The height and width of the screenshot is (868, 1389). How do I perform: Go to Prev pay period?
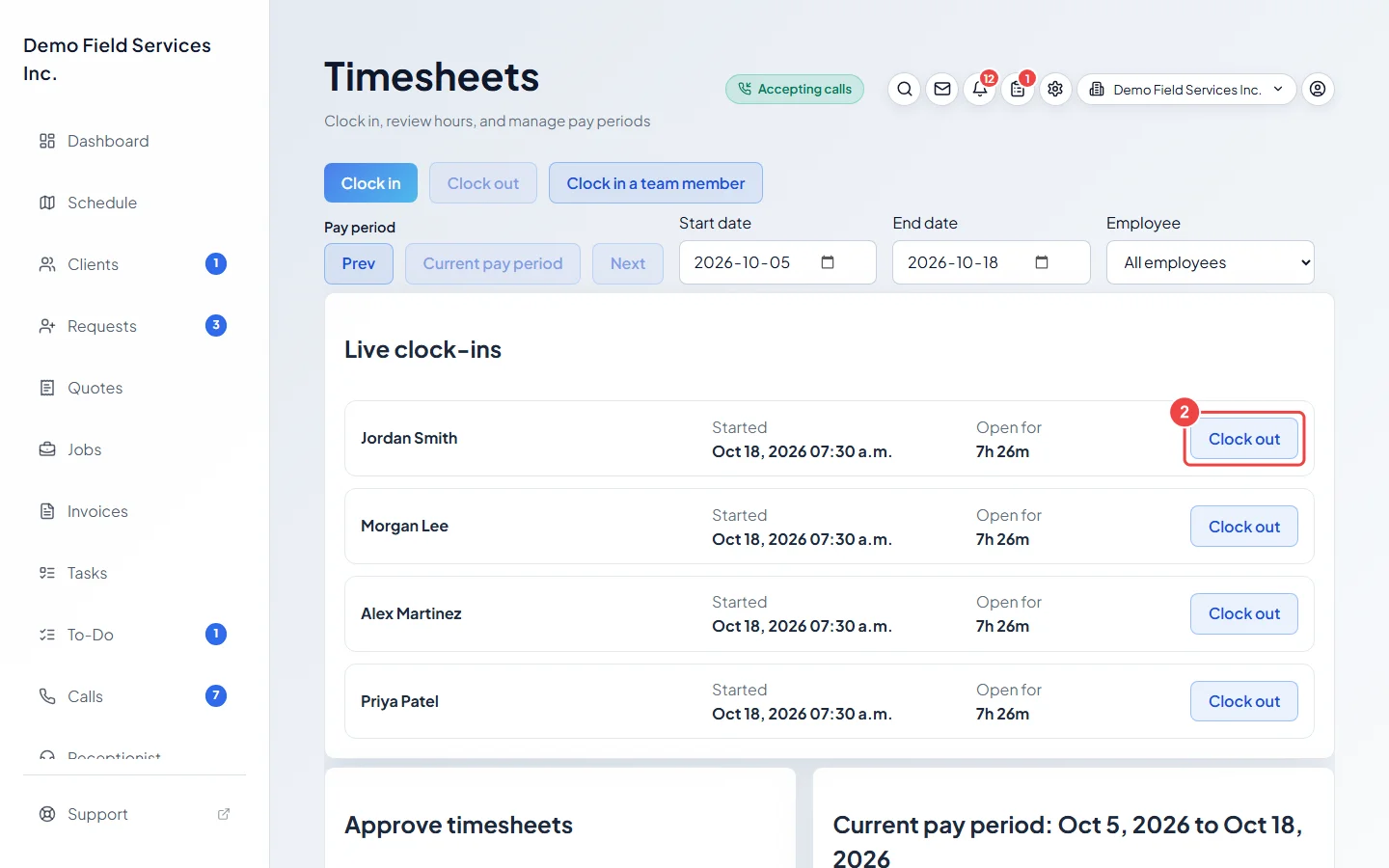tap(359, 263)
